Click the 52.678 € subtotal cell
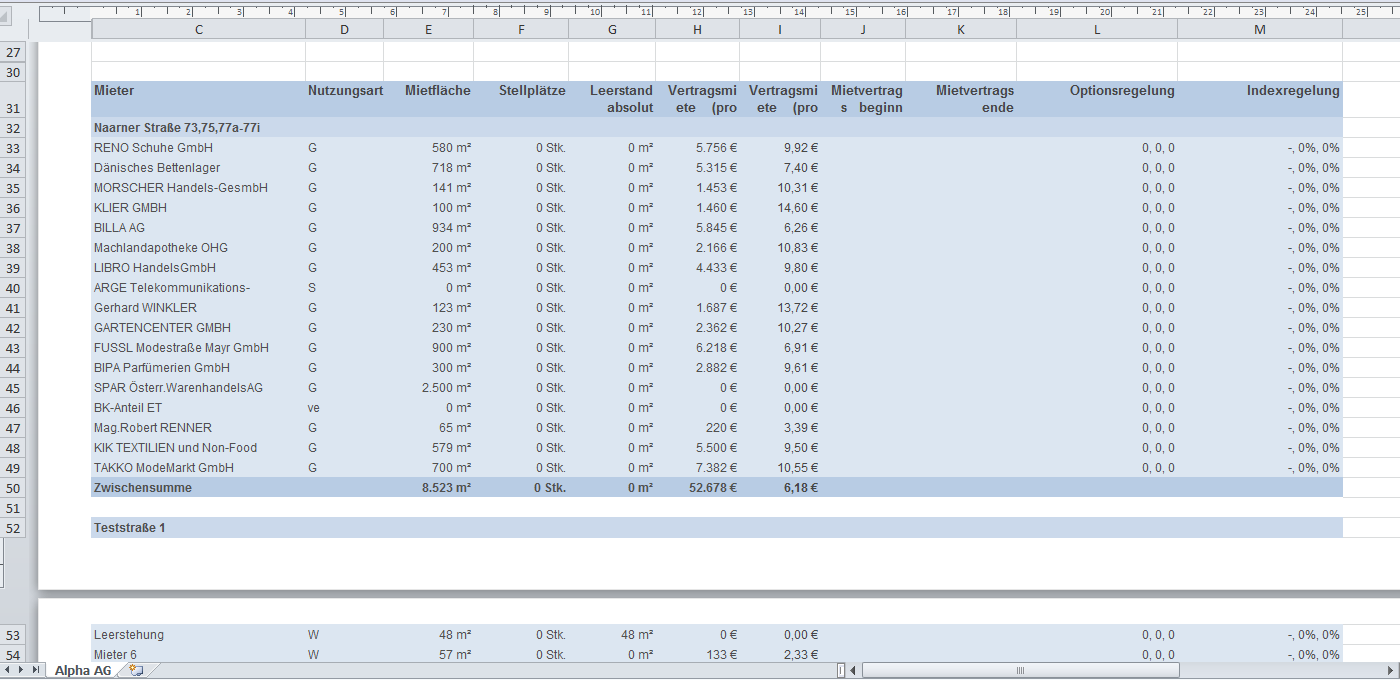The width and height of the screenshot is (1400, 680). (x=698, y=488)
